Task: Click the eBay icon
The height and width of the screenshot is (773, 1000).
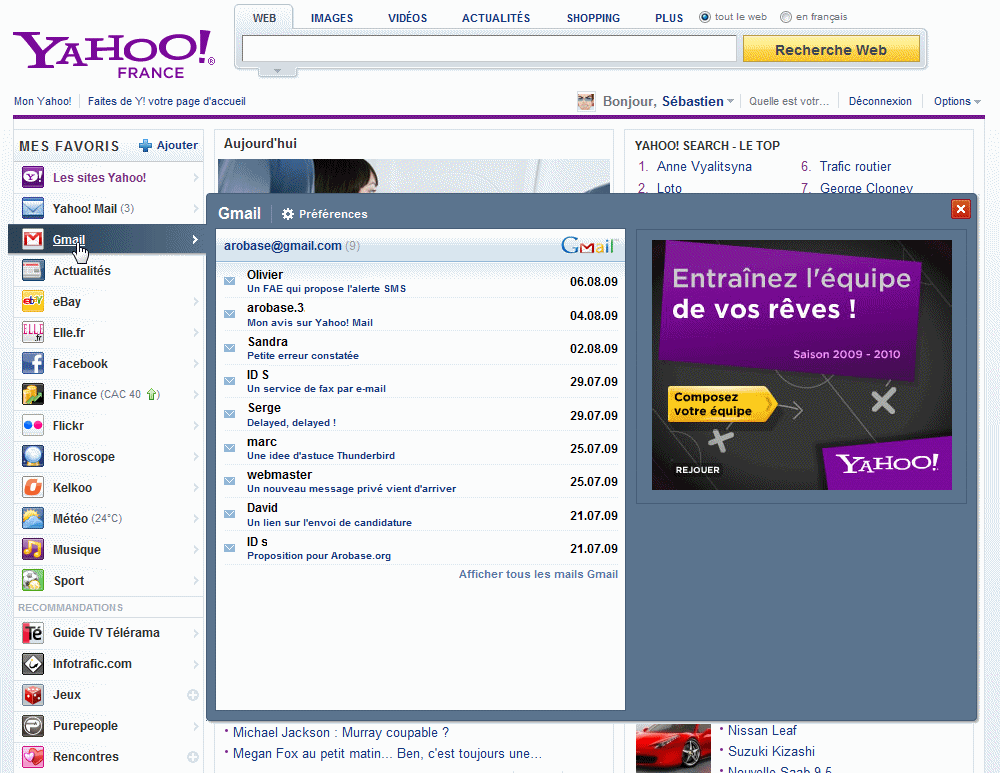Action: pyautogui.click(x=33, y=301)
